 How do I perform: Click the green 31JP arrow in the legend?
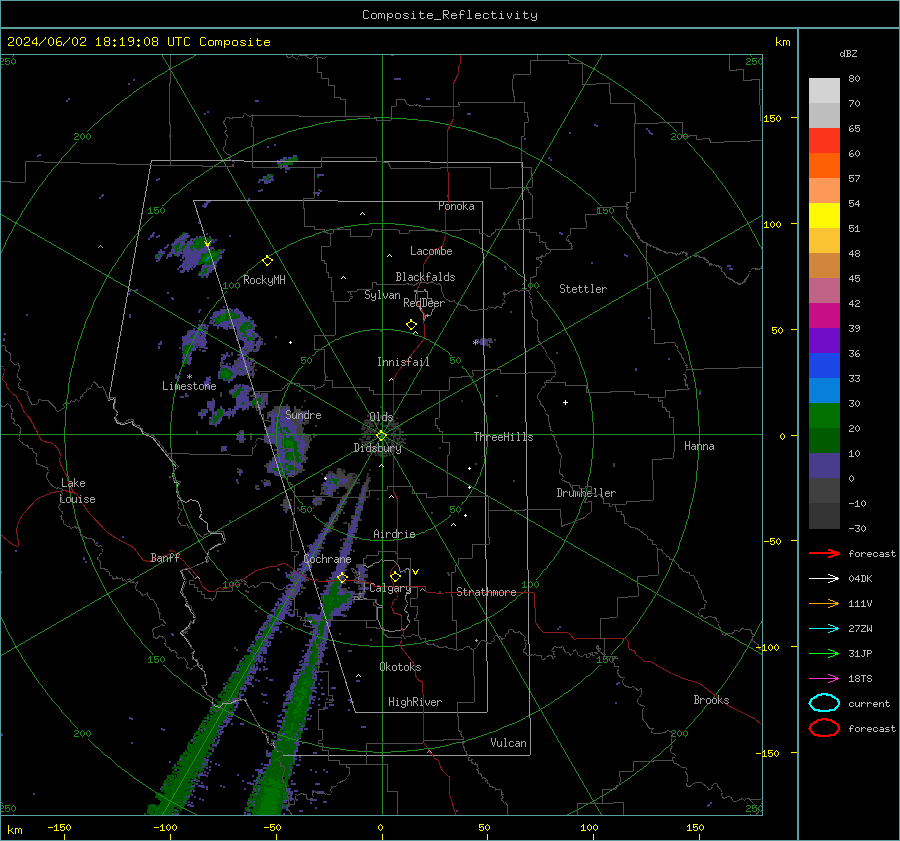point(824,653)
